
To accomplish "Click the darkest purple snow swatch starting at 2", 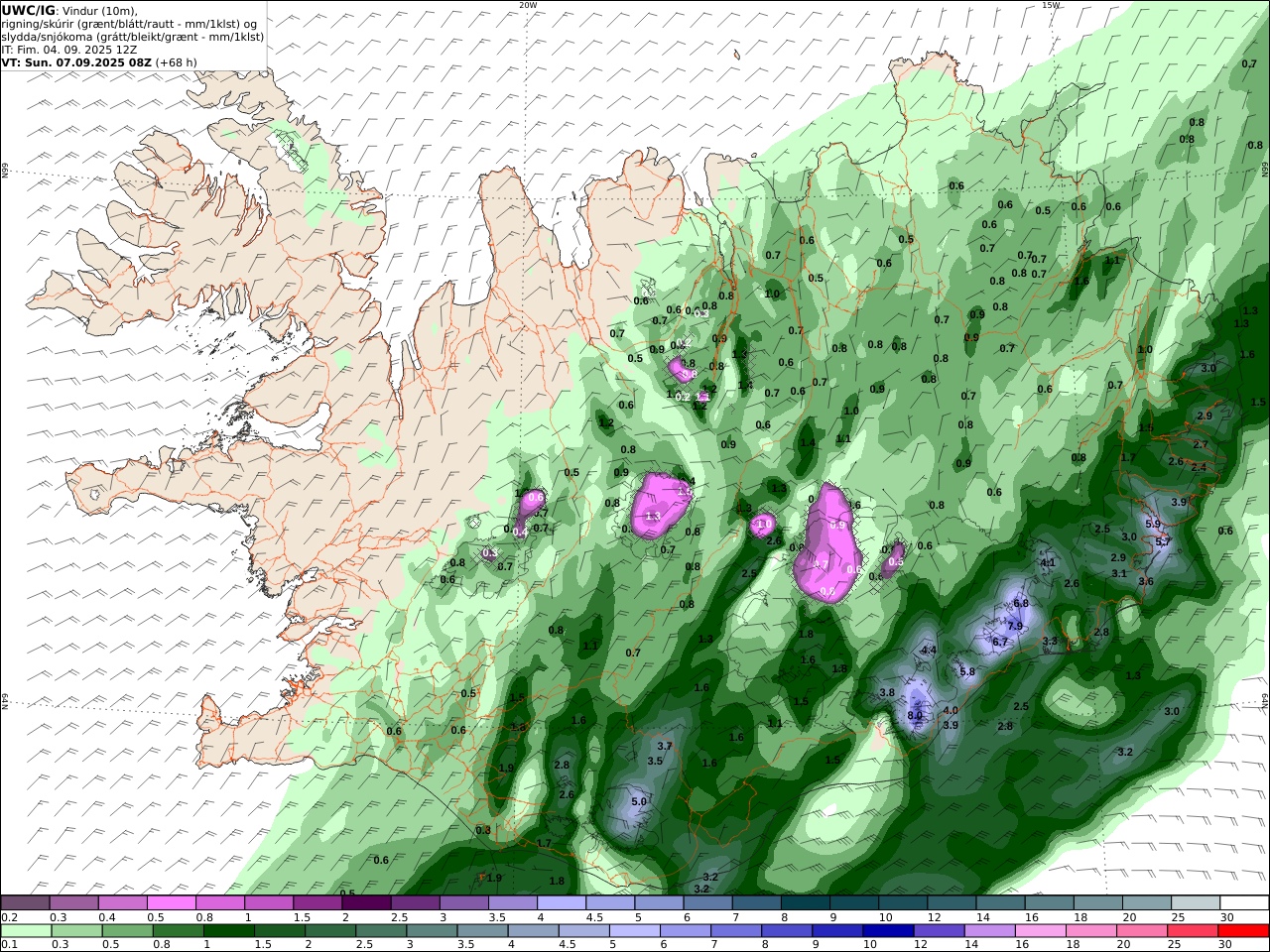I will pyautogui.click(x=366, y=903).
